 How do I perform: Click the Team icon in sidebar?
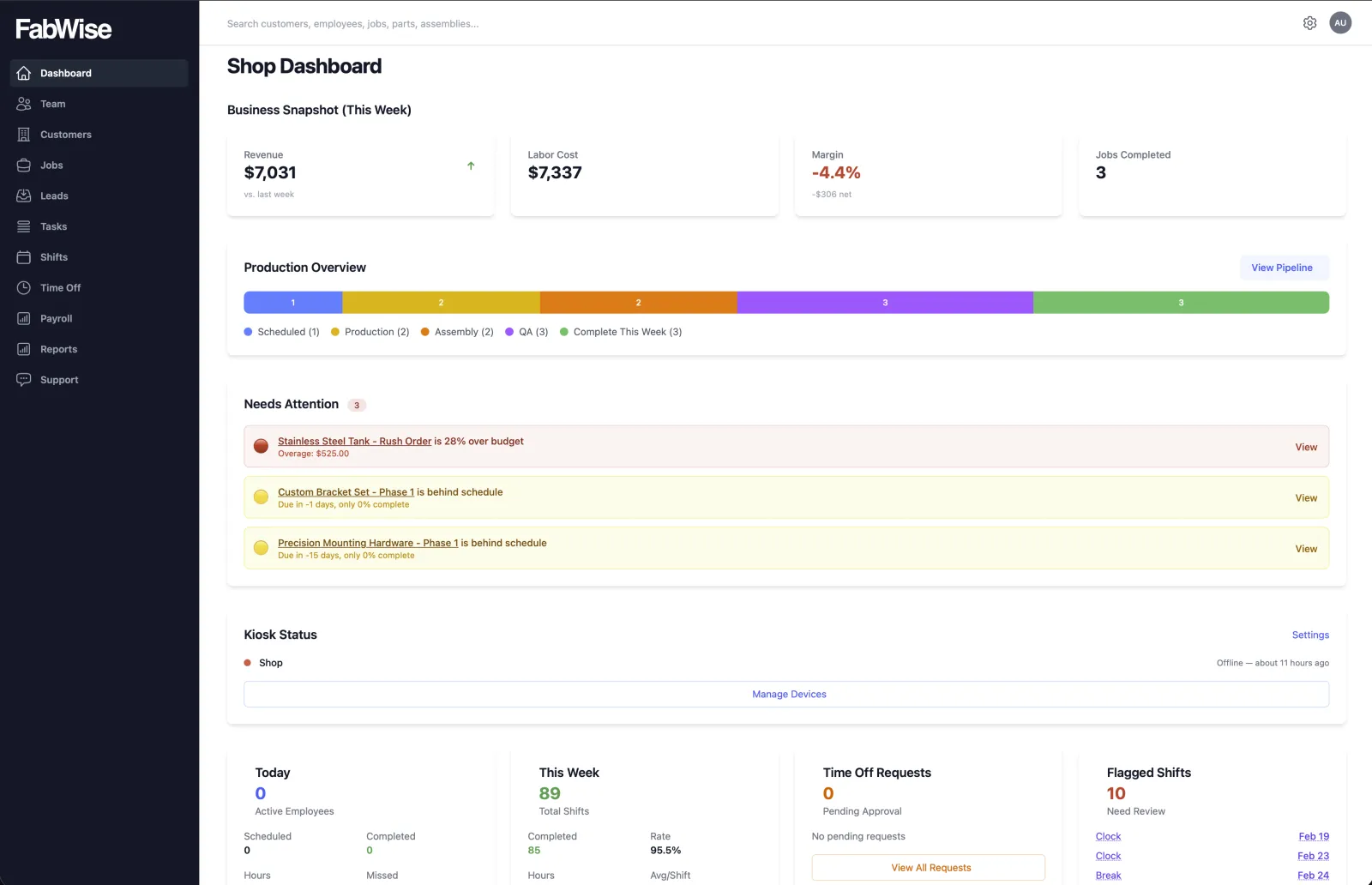coord(24,104)
